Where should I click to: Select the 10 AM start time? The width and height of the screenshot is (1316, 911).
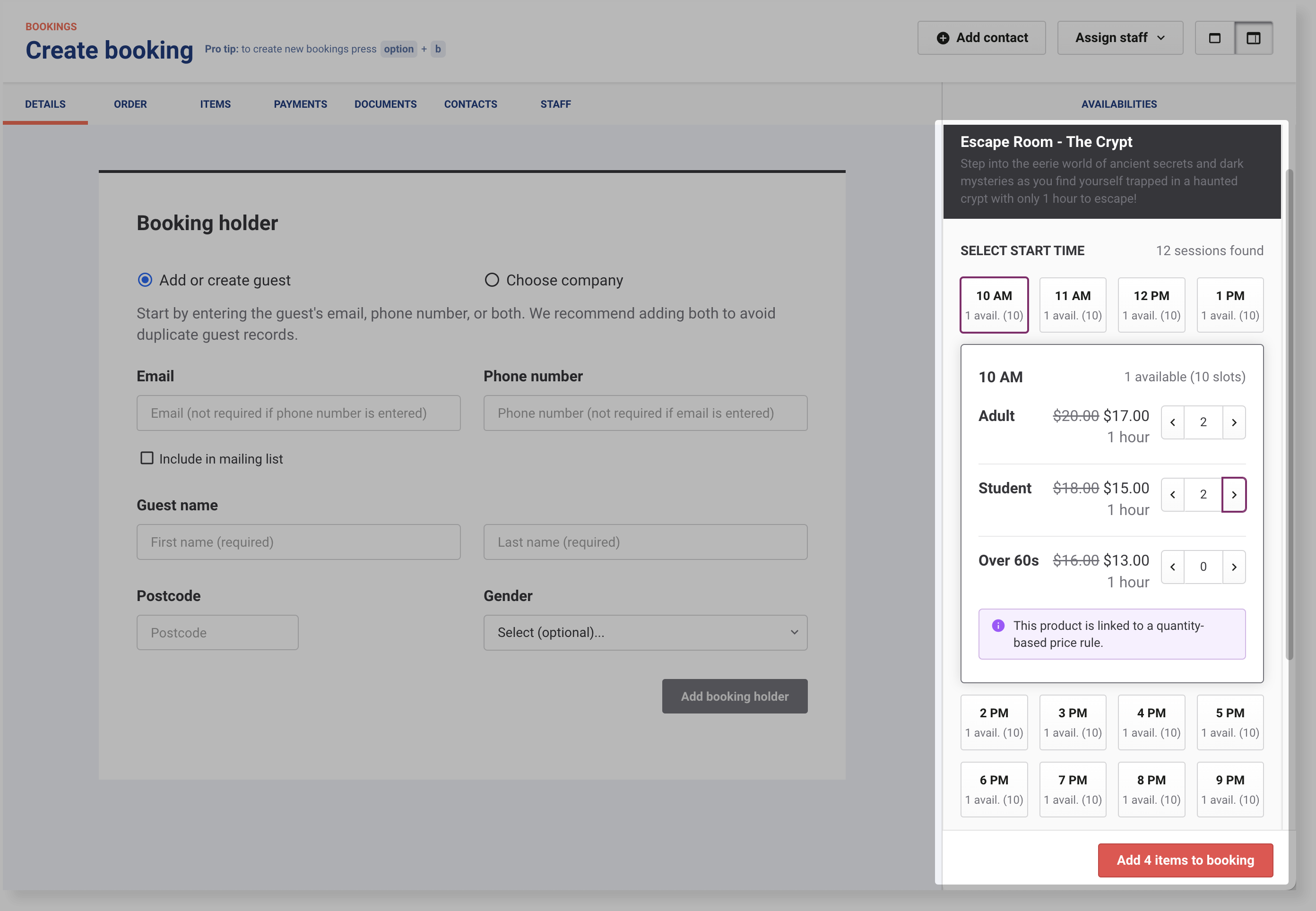[x=994, y=305]
